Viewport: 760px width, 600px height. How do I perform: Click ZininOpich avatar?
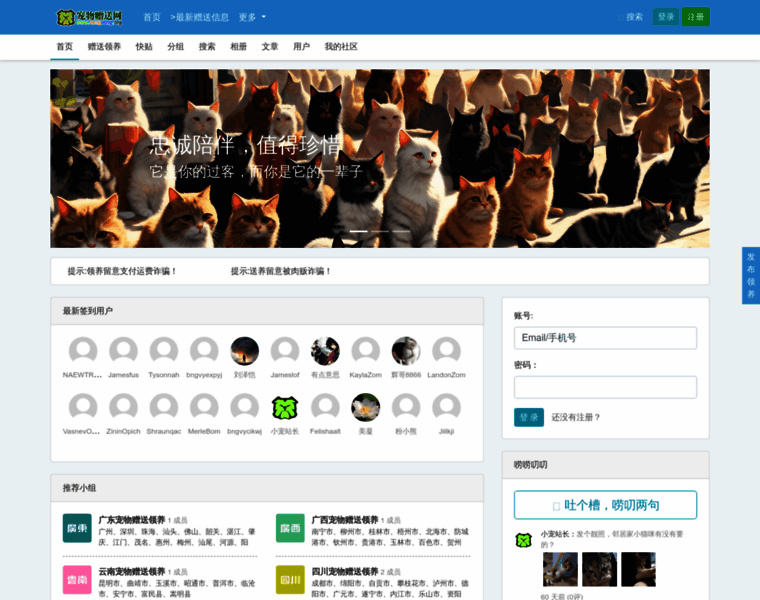(x=124, y=408)
